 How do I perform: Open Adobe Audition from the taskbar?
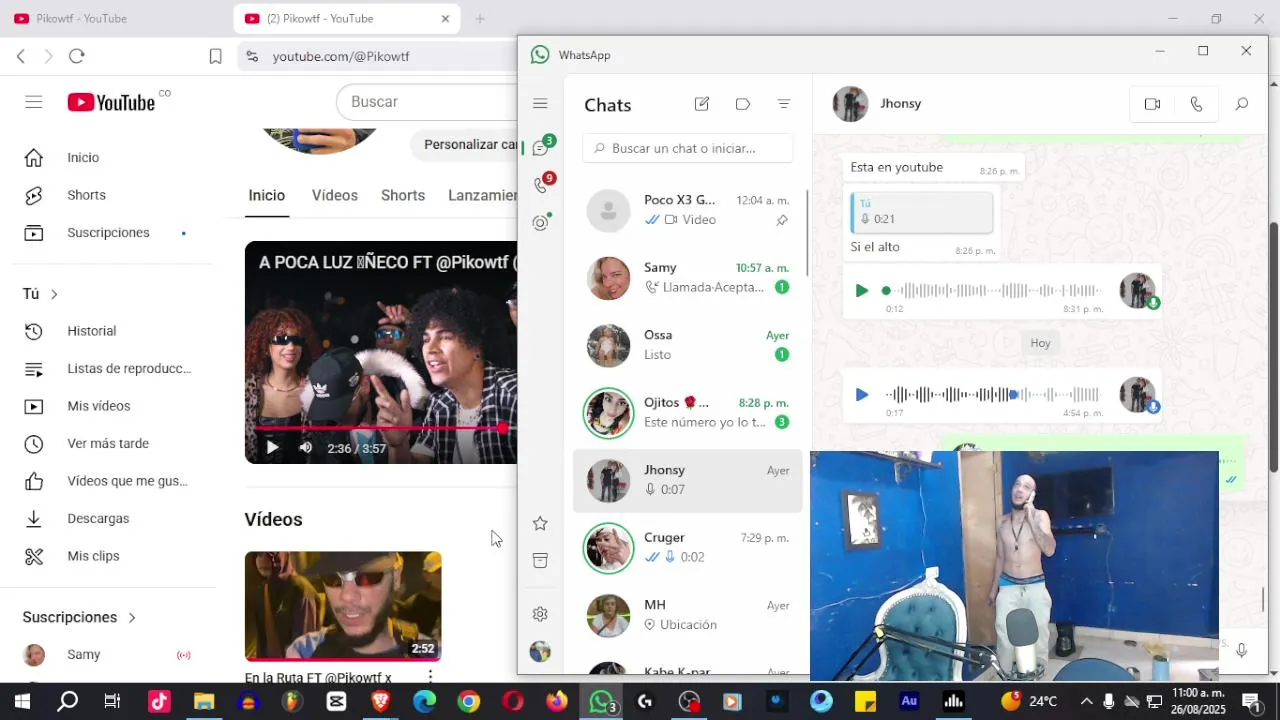[909, 701]
